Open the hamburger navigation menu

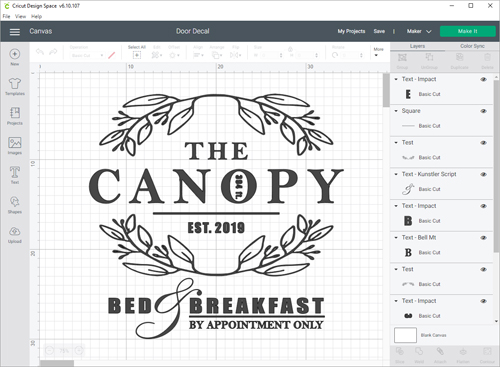[15, 32]
